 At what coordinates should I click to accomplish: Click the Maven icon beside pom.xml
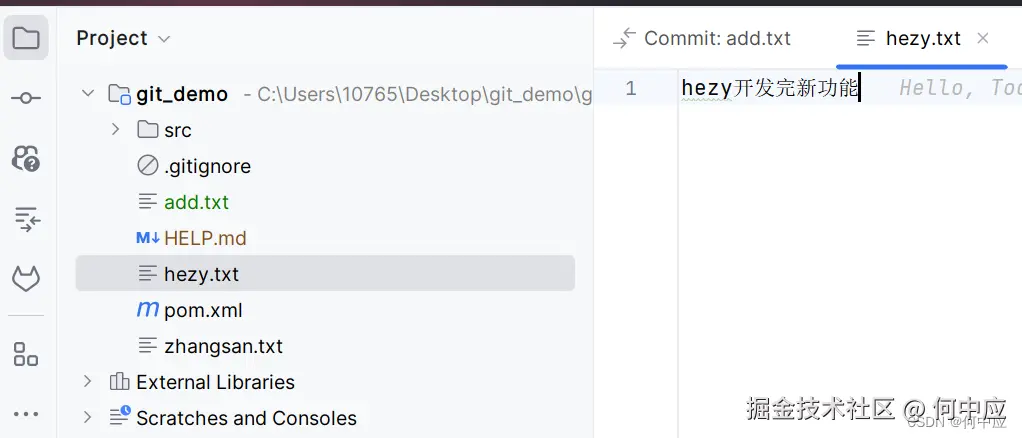[148, 310]
